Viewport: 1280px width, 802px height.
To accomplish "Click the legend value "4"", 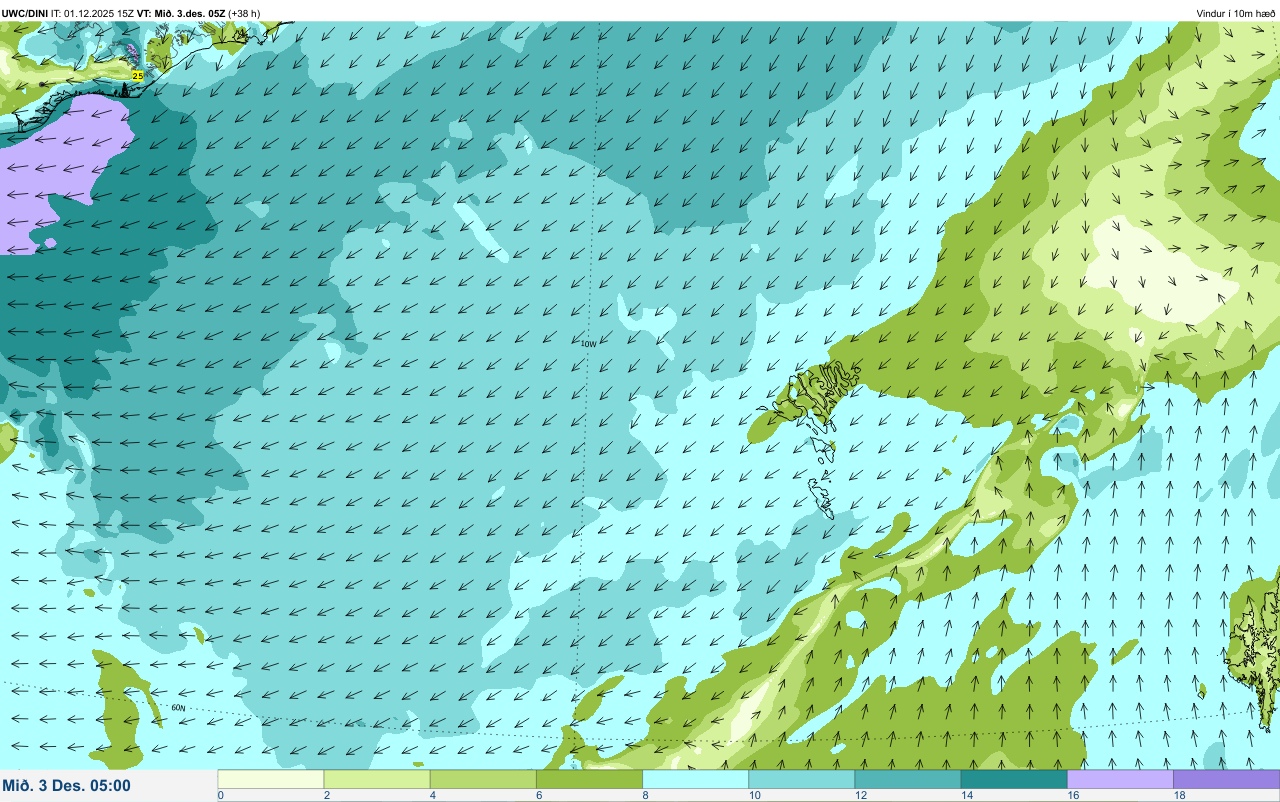I will [x=432, y=795].
